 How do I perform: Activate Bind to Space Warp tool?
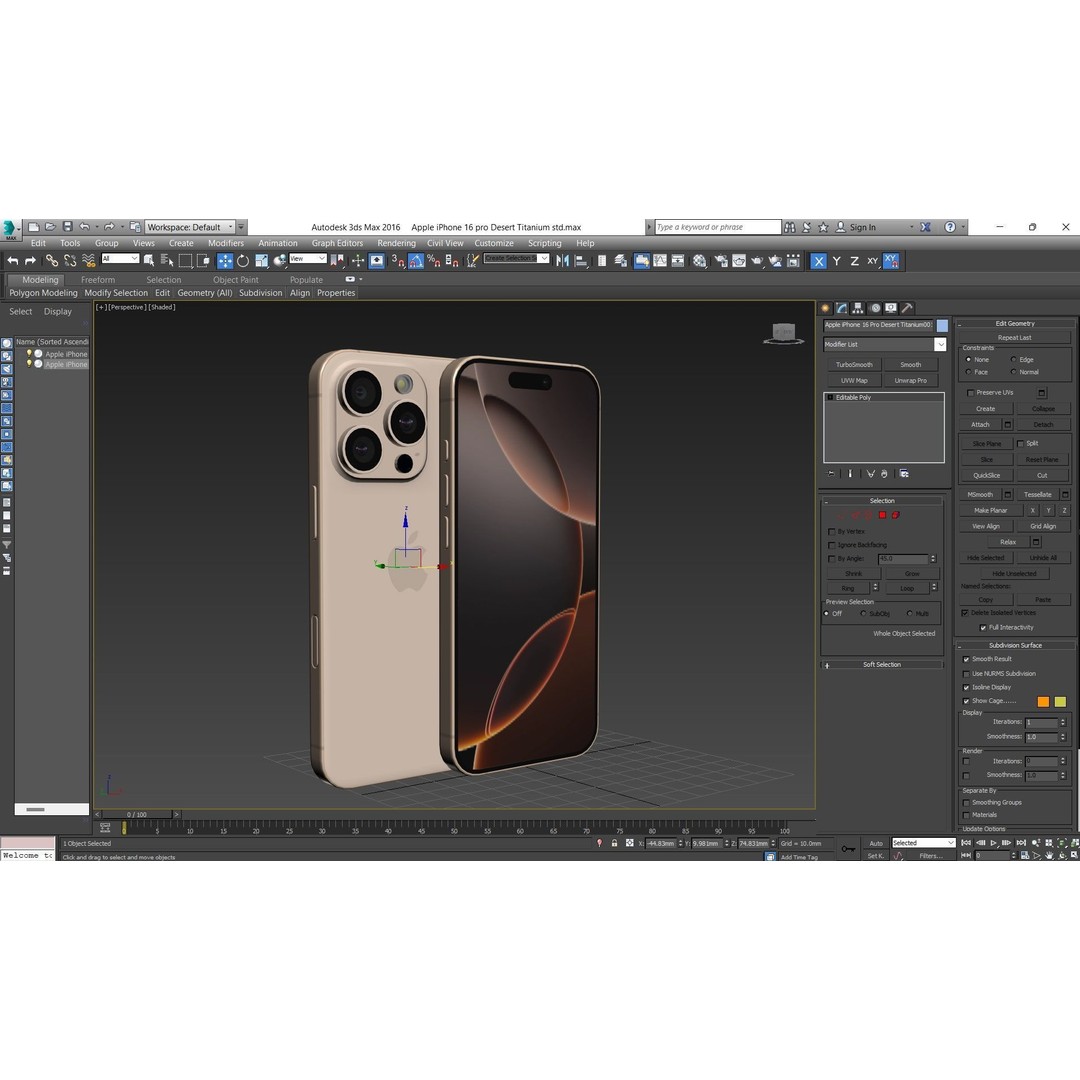(x=89, y=261)
